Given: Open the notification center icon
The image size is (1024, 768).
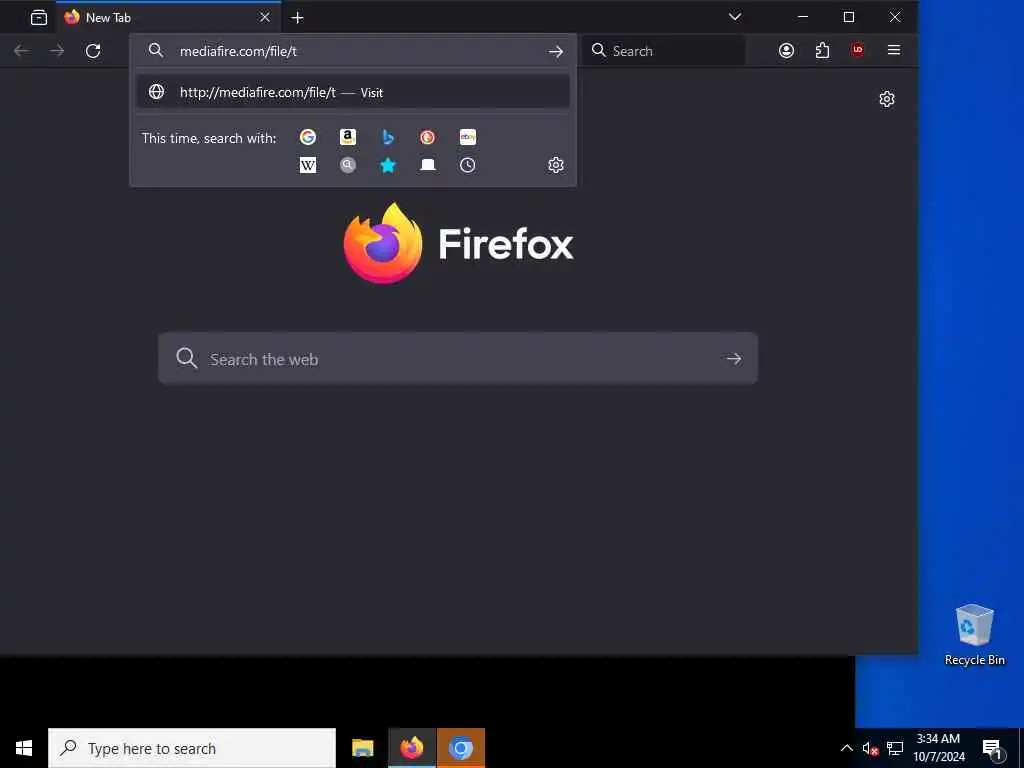Looking at the screenshot, I should [993, 748].
